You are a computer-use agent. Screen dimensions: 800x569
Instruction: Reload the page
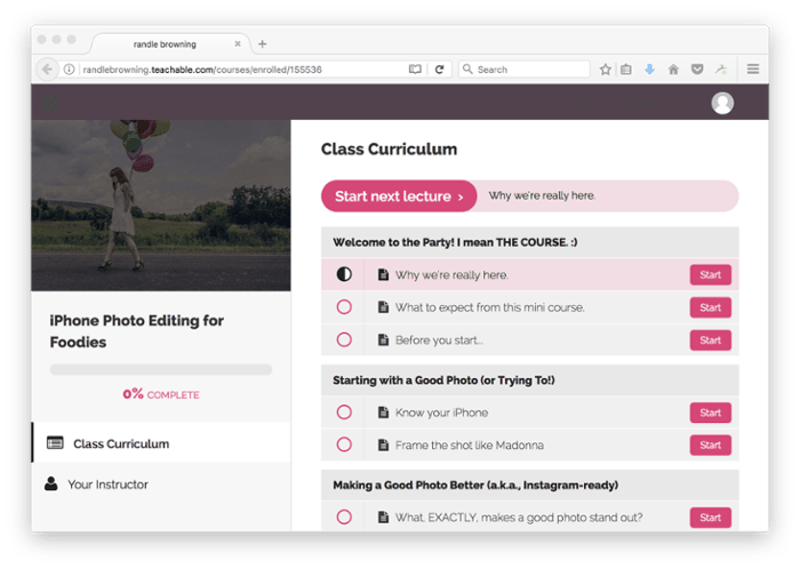(439, 69)
